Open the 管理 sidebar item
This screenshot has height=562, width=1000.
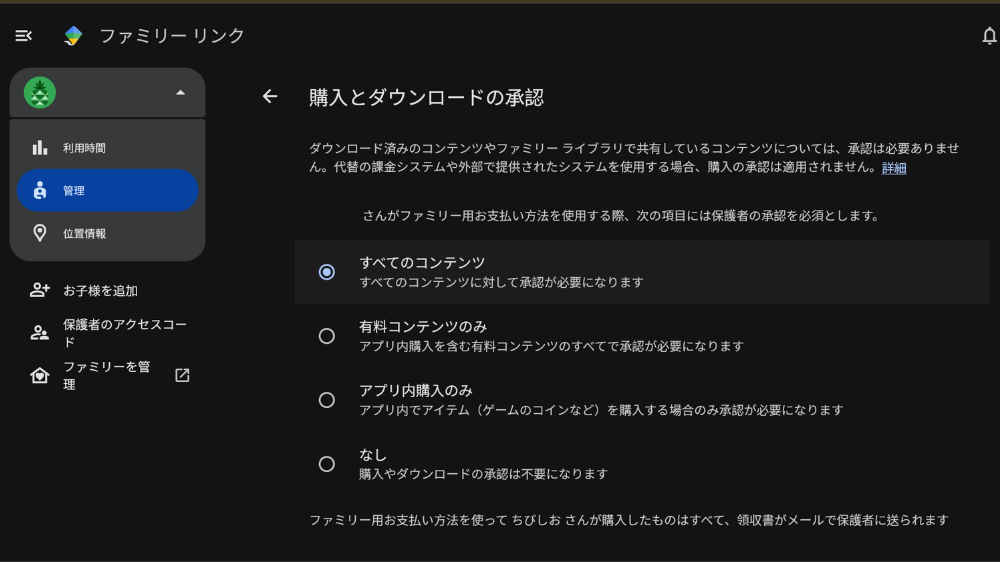pos(108,190)
